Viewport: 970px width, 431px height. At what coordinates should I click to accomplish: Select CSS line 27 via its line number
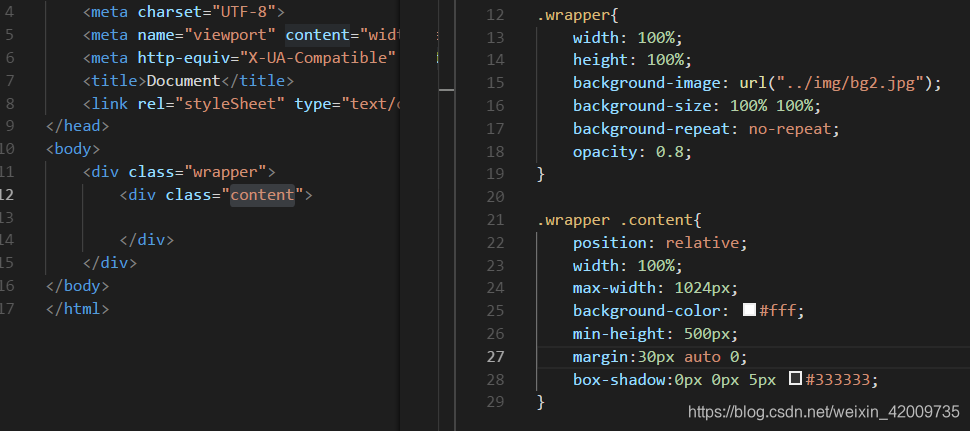click(496, 357)
